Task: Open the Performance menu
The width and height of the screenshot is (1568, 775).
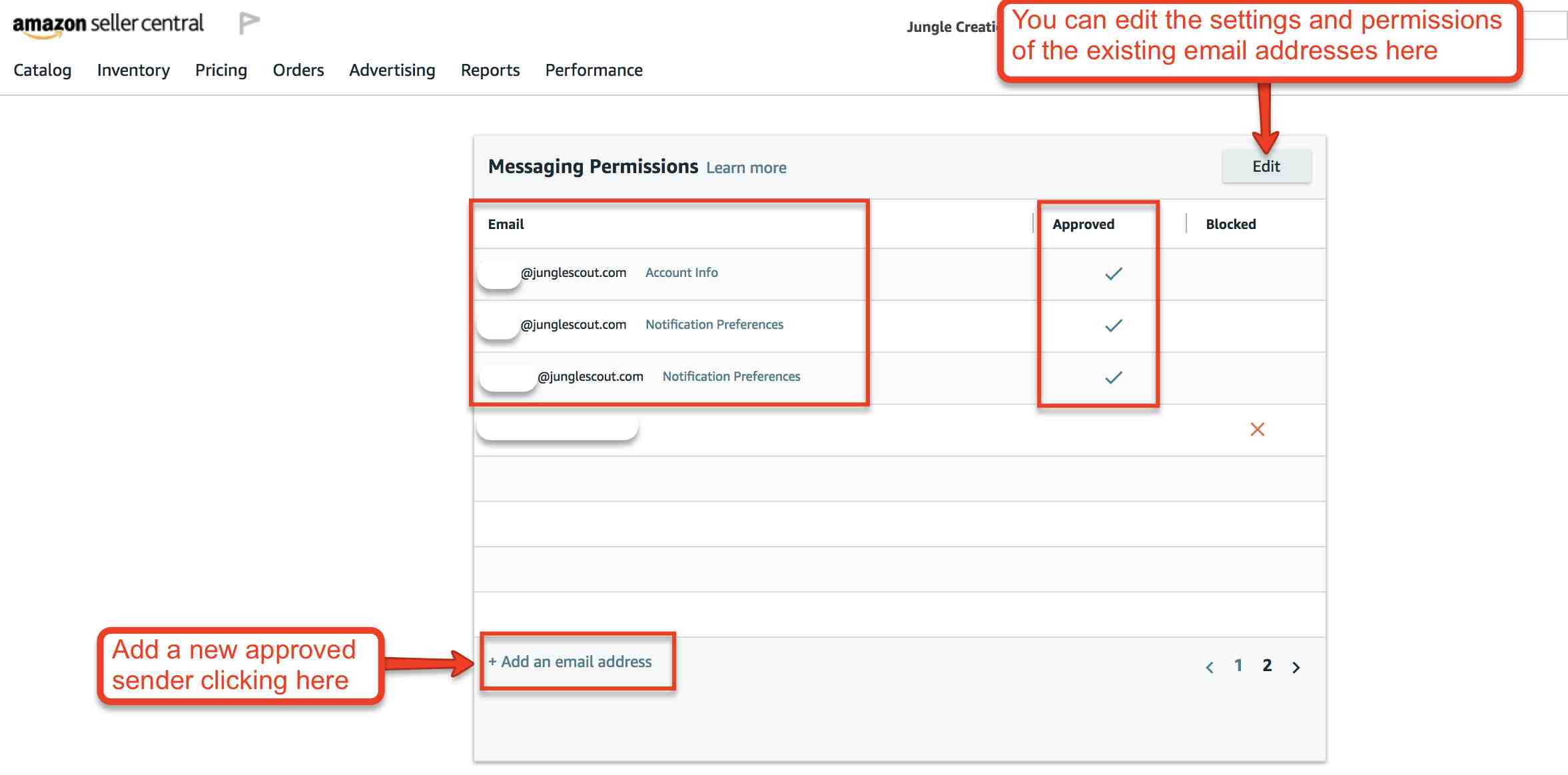Action: click(594, 70)
